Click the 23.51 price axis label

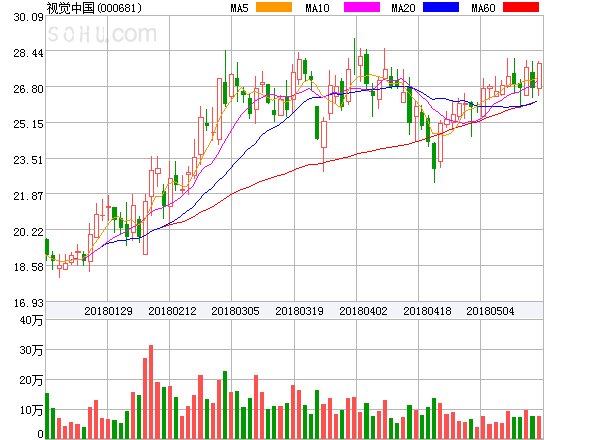pos(28,160)
